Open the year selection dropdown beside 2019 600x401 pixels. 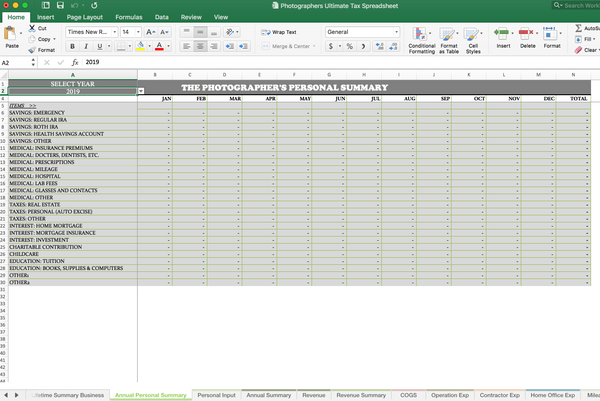tap(141, 91)
